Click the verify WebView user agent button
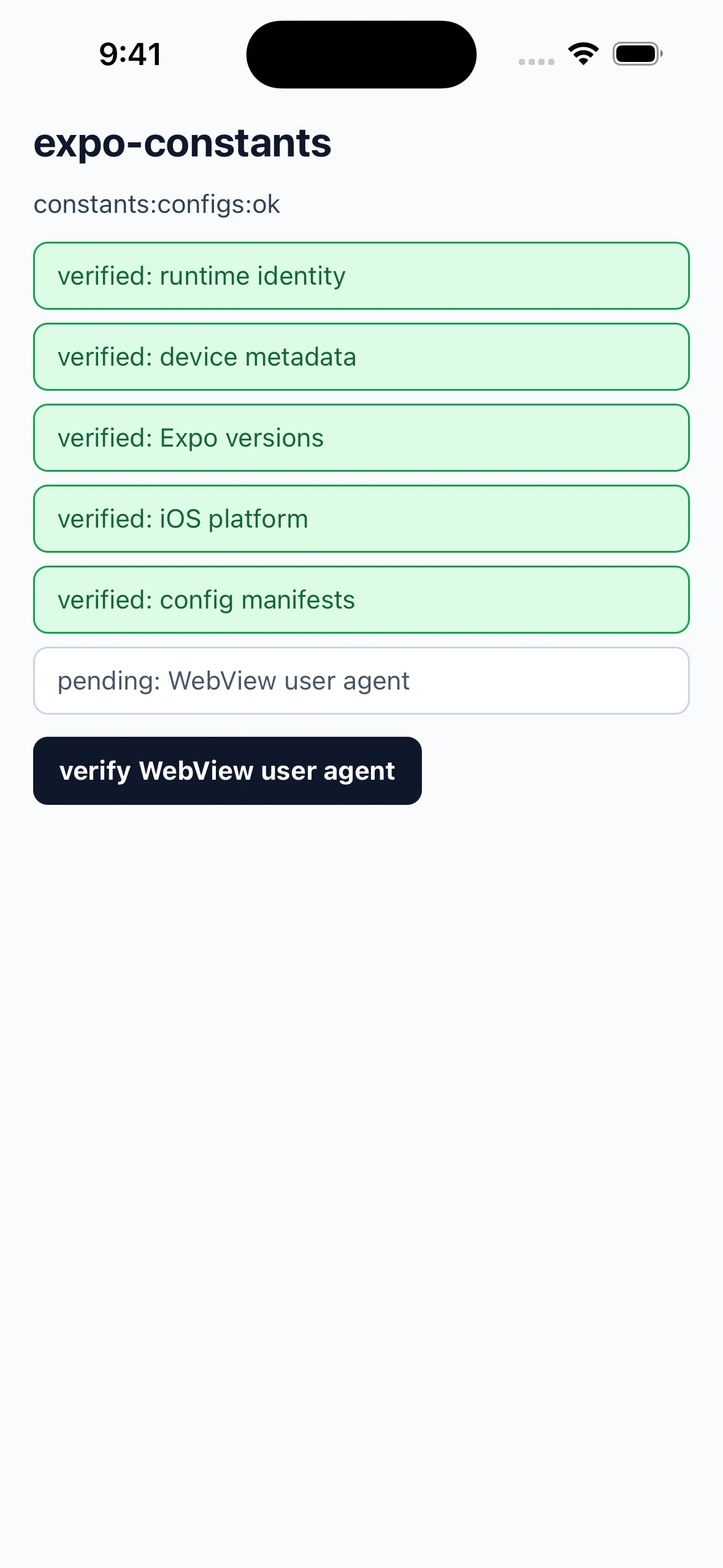This screenshot has height=1568, width=723. coord(228,771)
